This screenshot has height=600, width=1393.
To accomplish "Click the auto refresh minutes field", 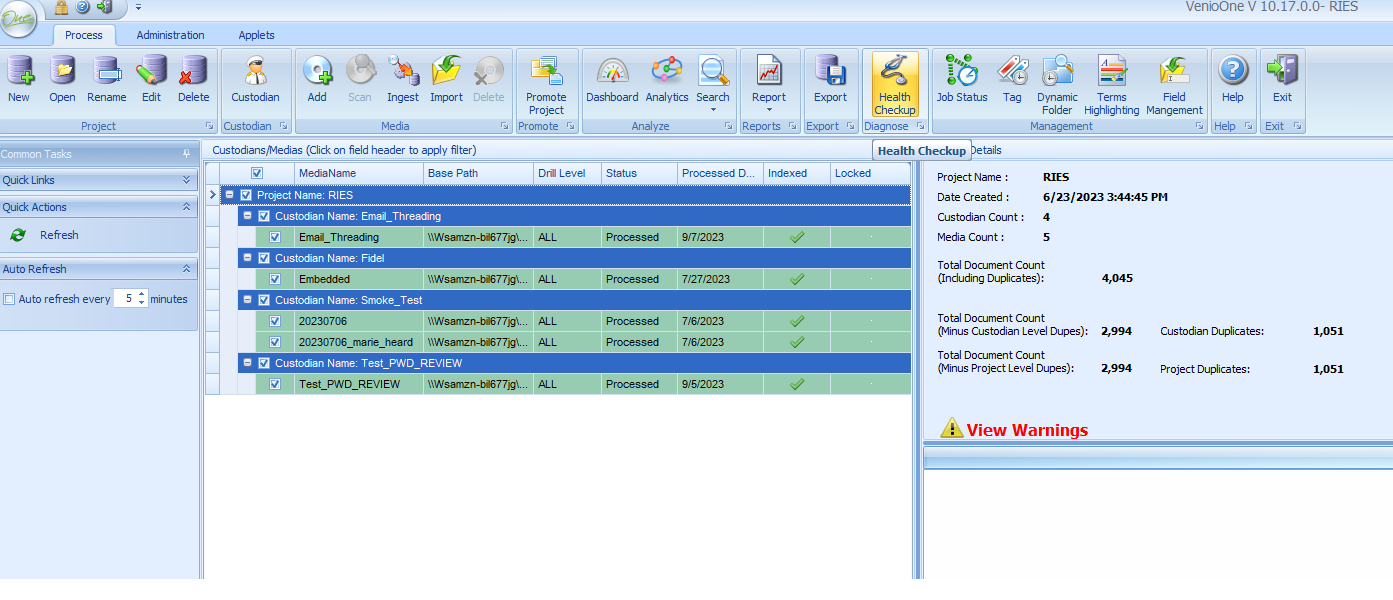I will point(125,298).
